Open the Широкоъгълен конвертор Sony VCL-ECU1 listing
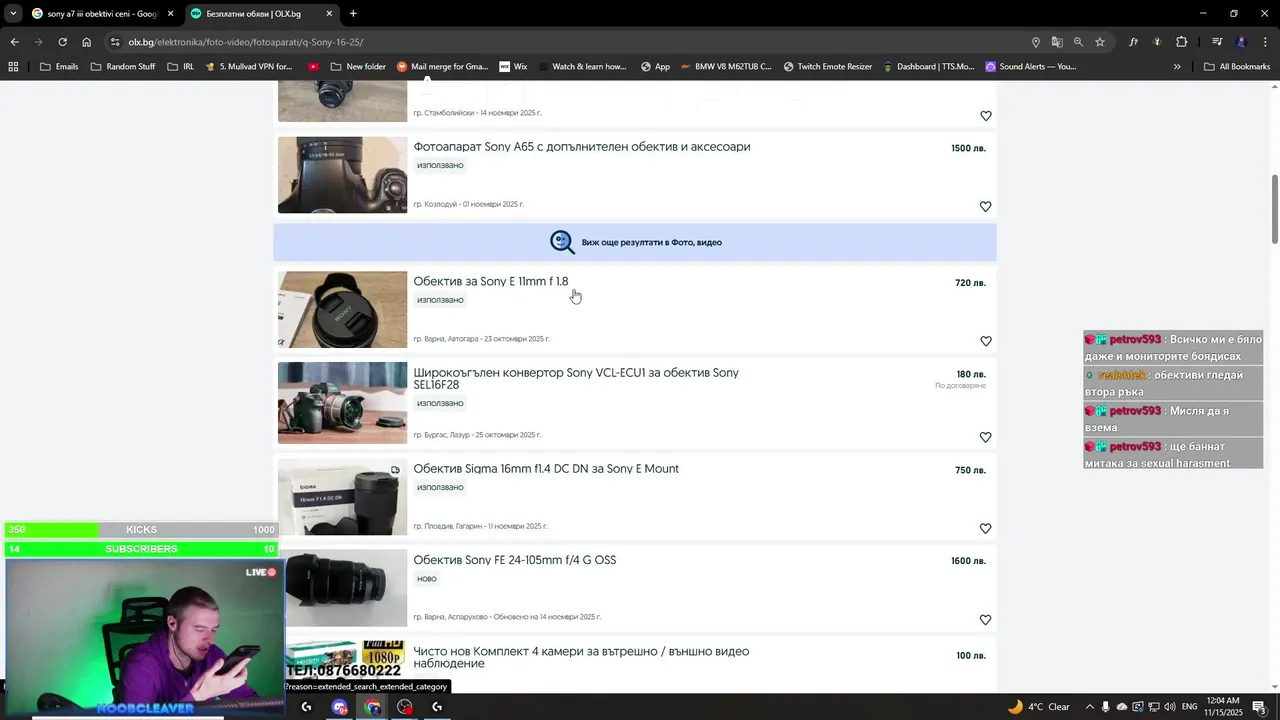 (576, 379)
